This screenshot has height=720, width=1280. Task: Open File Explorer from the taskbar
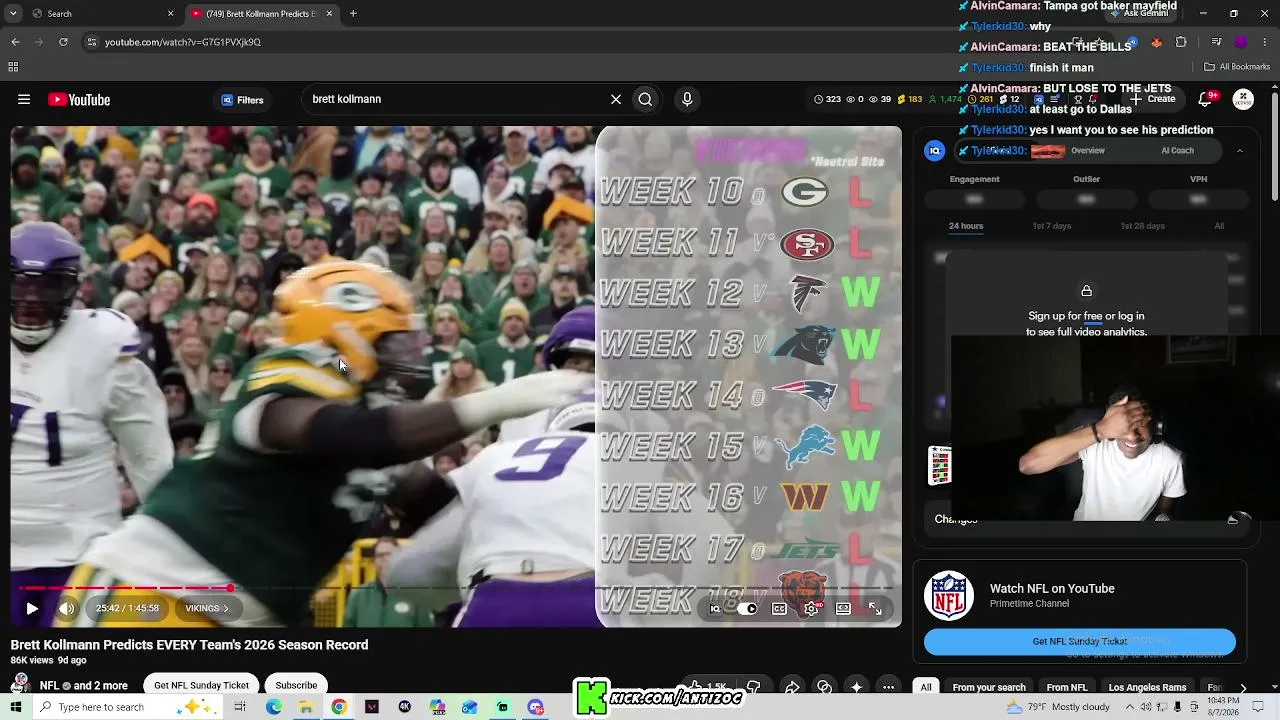pos(306,707)
